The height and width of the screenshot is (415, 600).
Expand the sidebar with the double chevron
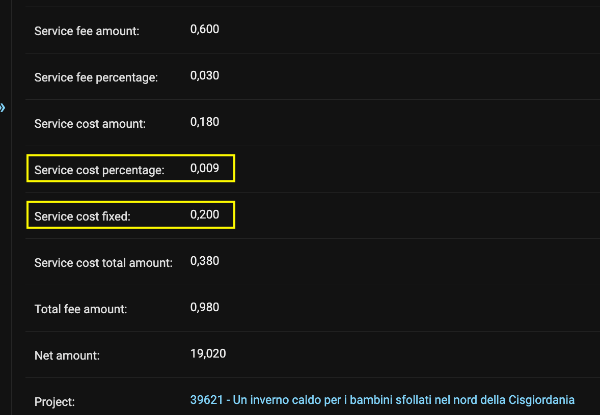(3, 106)
